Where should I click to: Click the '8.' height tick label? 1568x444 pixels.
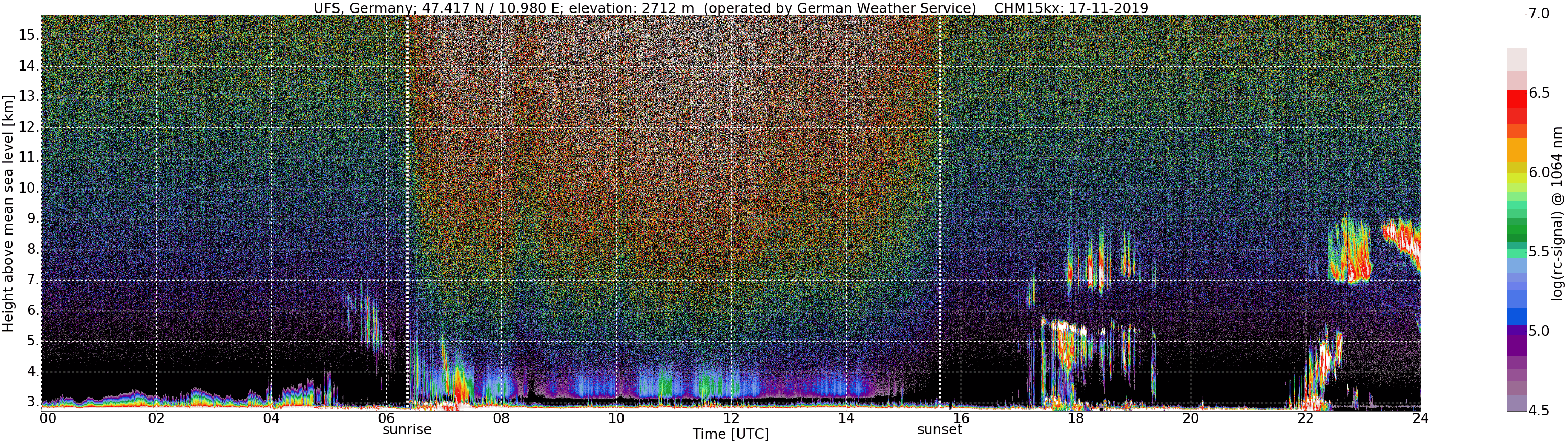[x=32, y=249]
